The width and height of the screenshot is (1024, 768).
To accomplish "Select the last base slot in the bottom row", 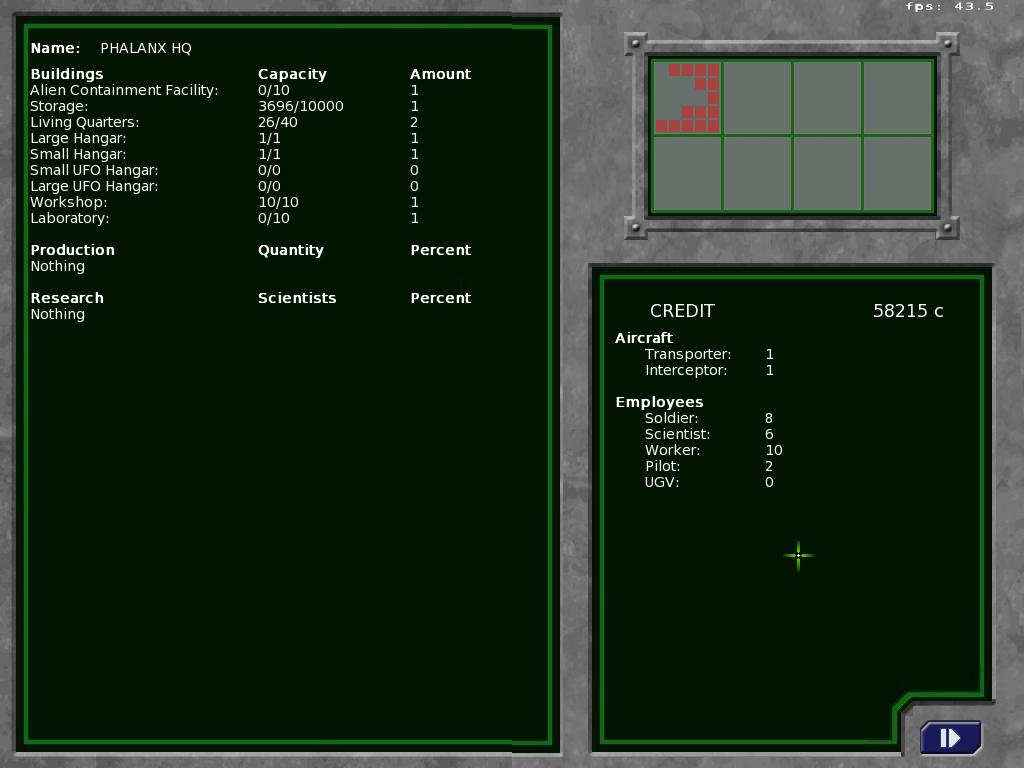I will click(x=897, y=174).
